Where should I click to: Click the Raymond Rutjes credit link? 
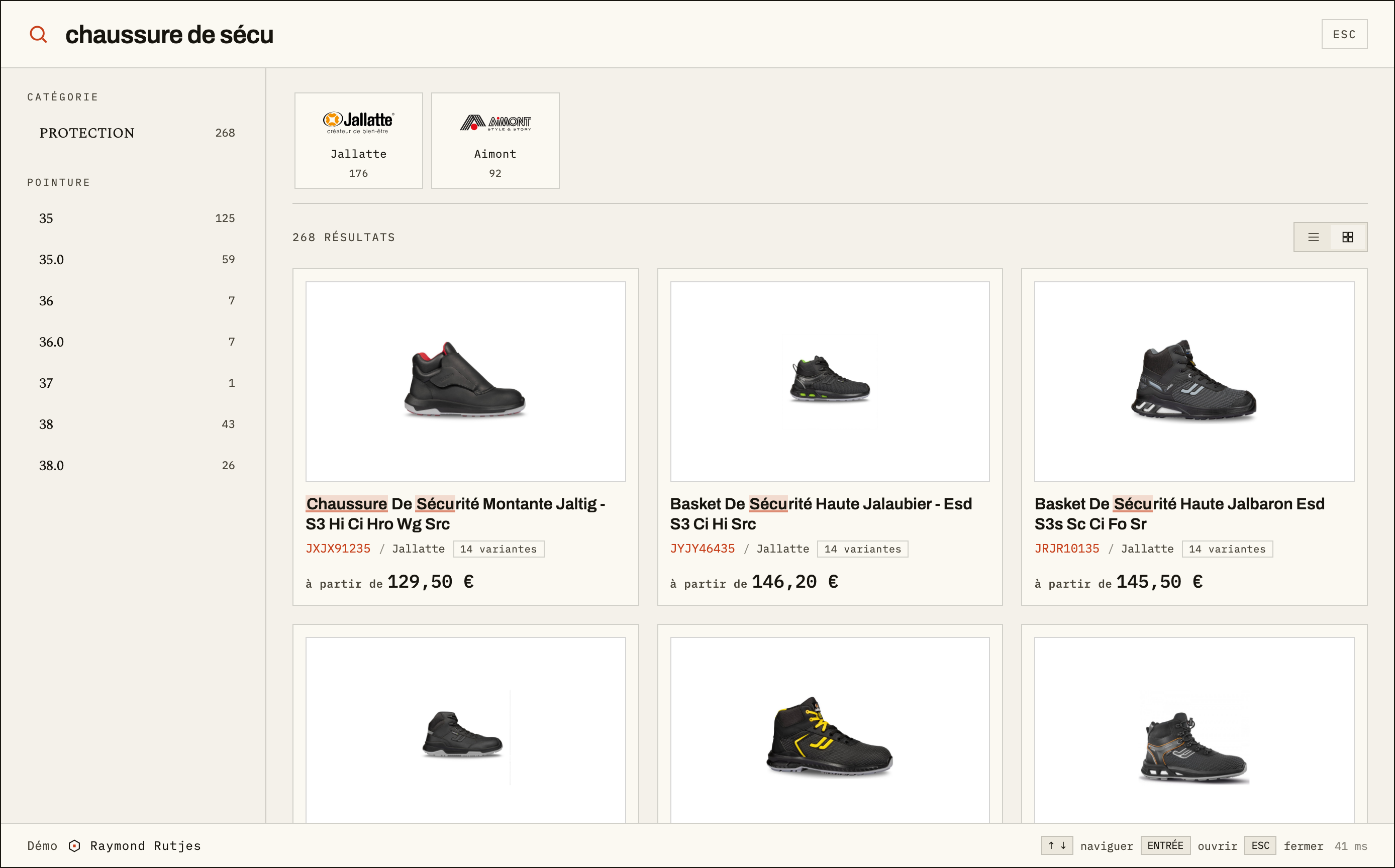[x=145, y=845]
